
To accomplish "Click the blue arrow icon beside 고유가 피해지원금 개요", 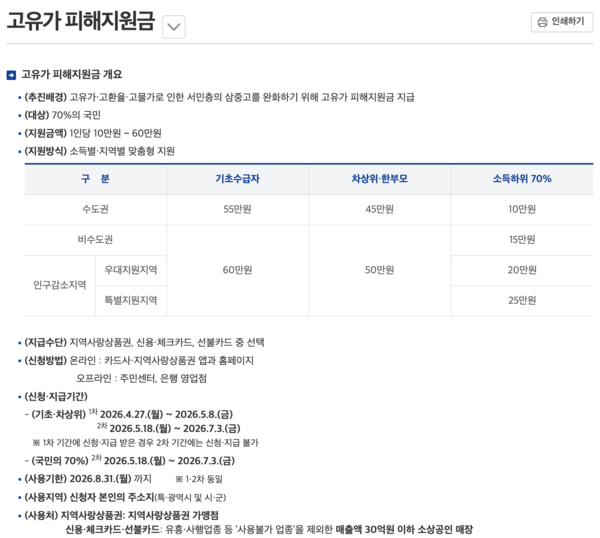I will pyautogui.click(x=11, y=75).
